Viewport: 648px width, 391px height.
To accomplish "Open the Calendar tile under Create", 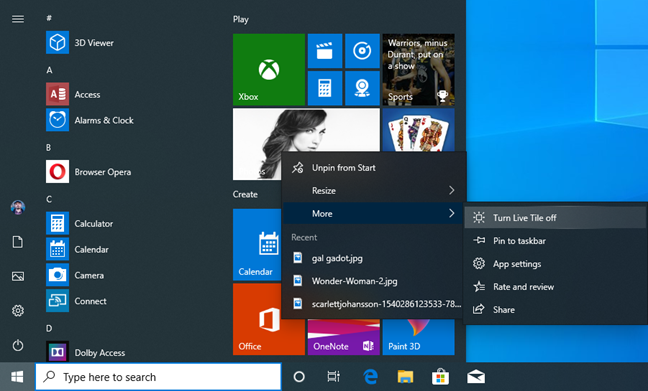I will tap(257, 245).
